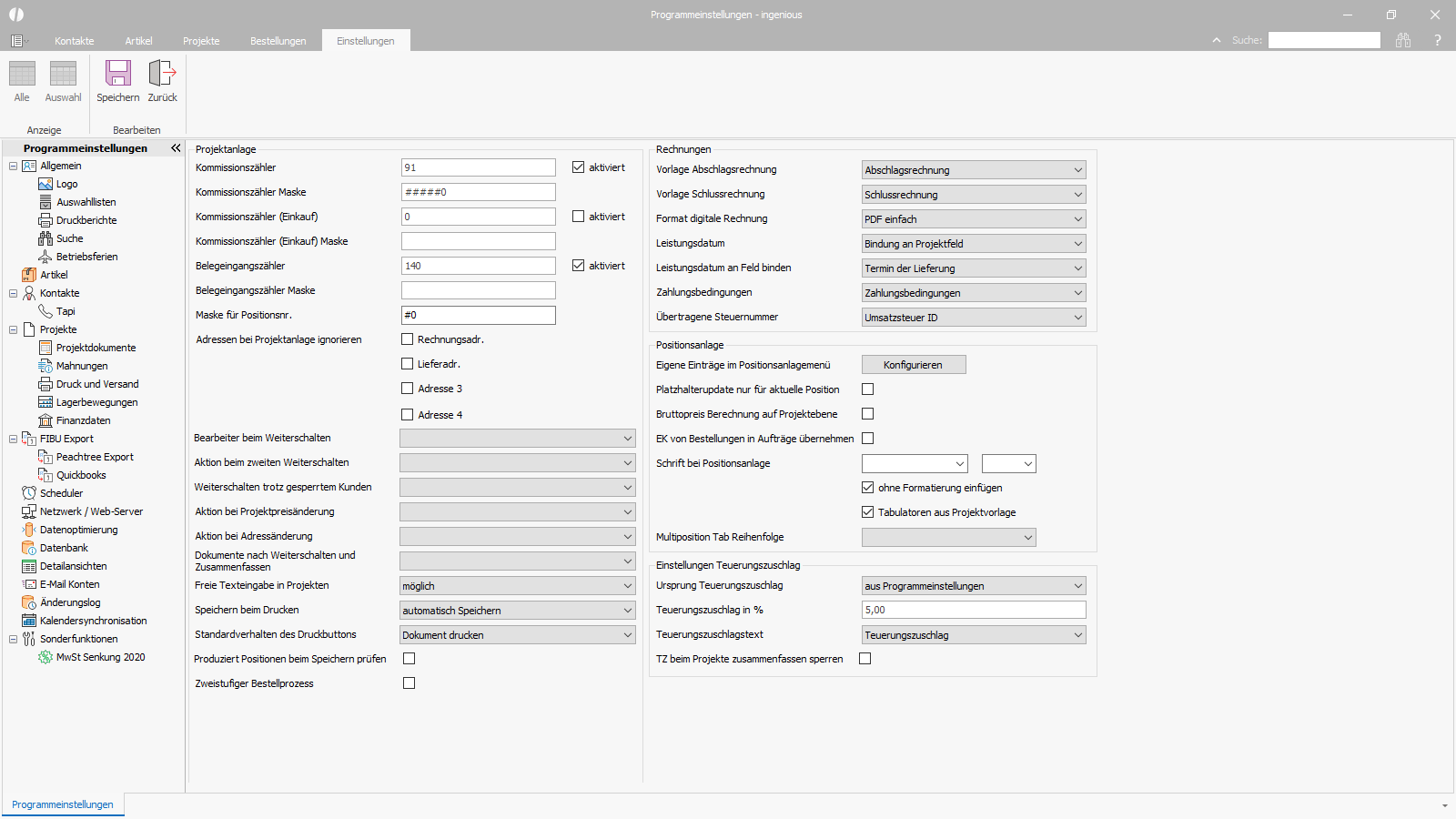Image resolution: width=1456 pixels, height=819 pixels.
Task: Open Datenoptimierung icon
Action: [x=29, y=530]
